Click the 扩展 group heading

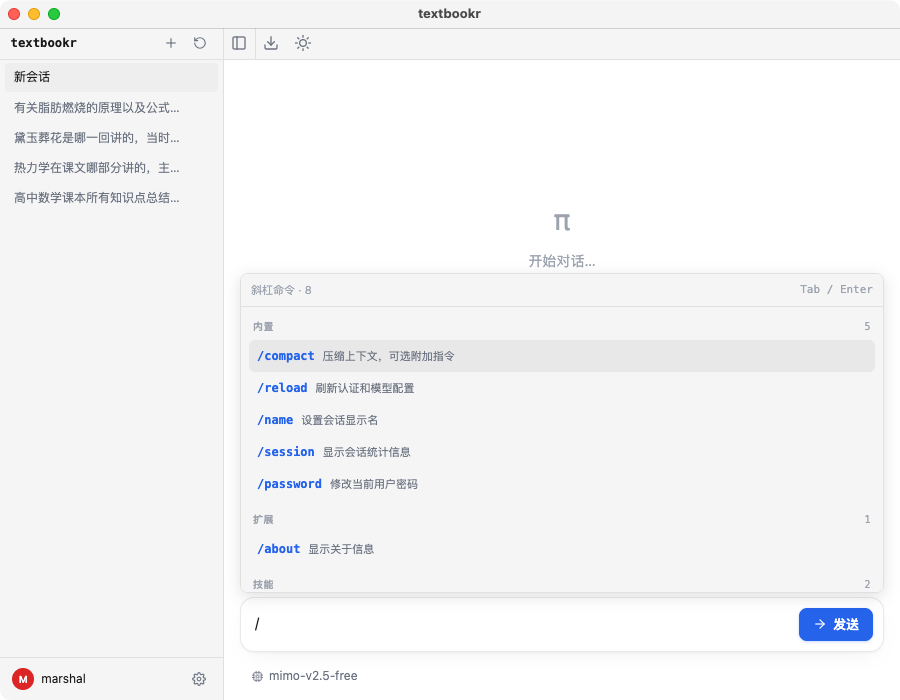263,519
